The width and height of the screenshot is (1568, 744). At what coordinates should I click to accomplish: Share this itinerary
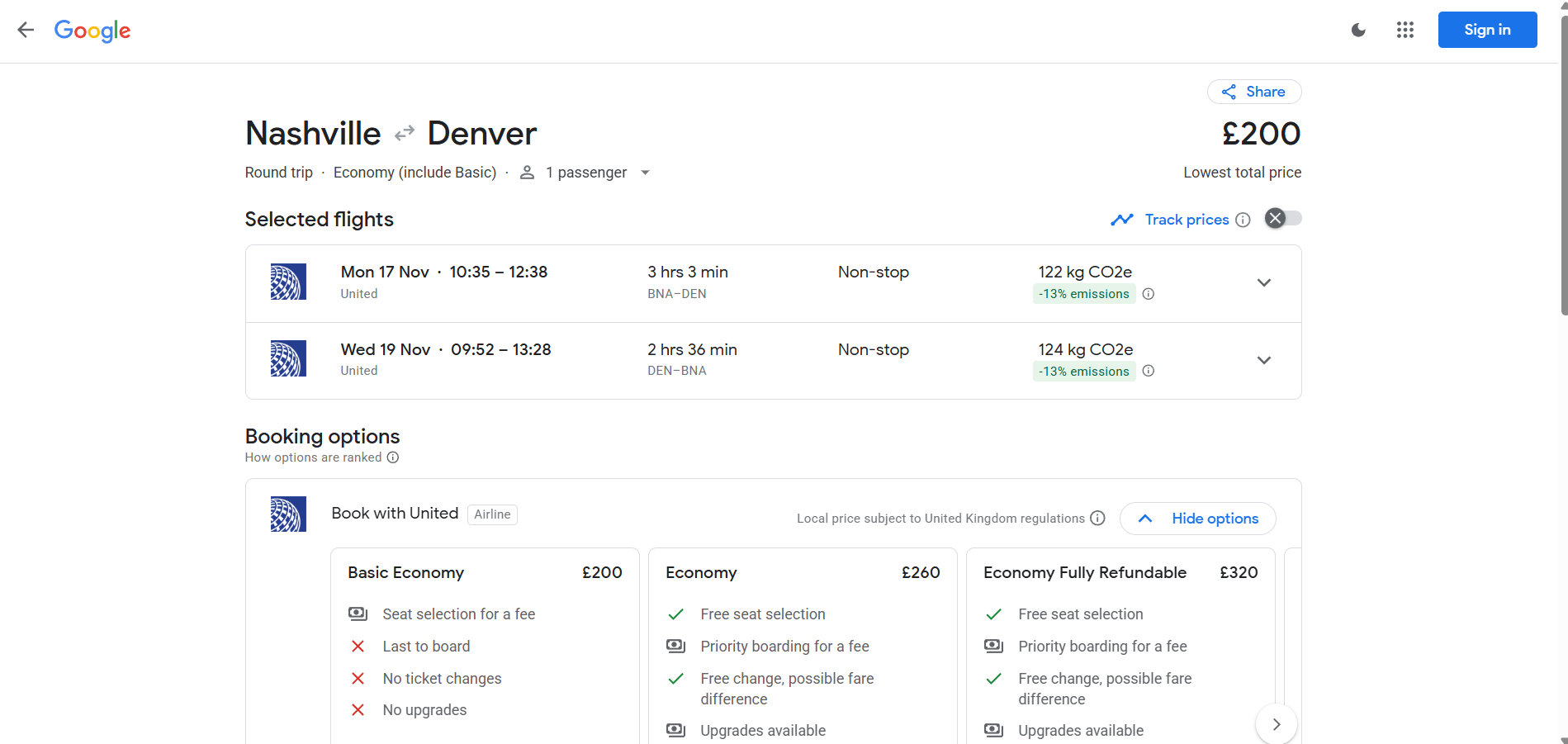click(x=1253, y=92)
